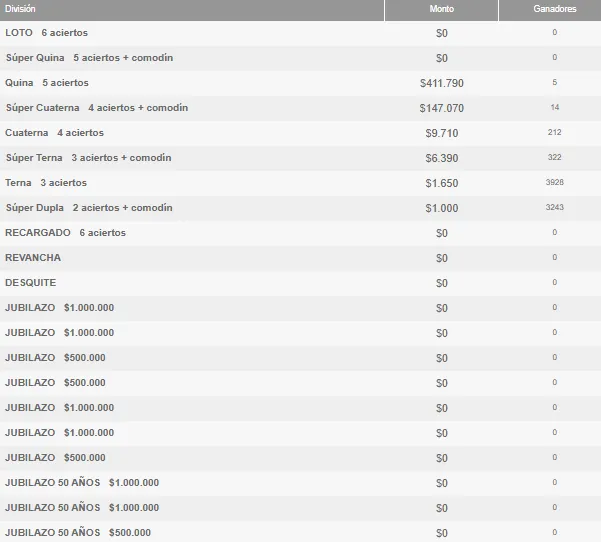The height and width of the screenshot is (542, 601).
Task: Click the Monto column header
Action: pos(441,9)
